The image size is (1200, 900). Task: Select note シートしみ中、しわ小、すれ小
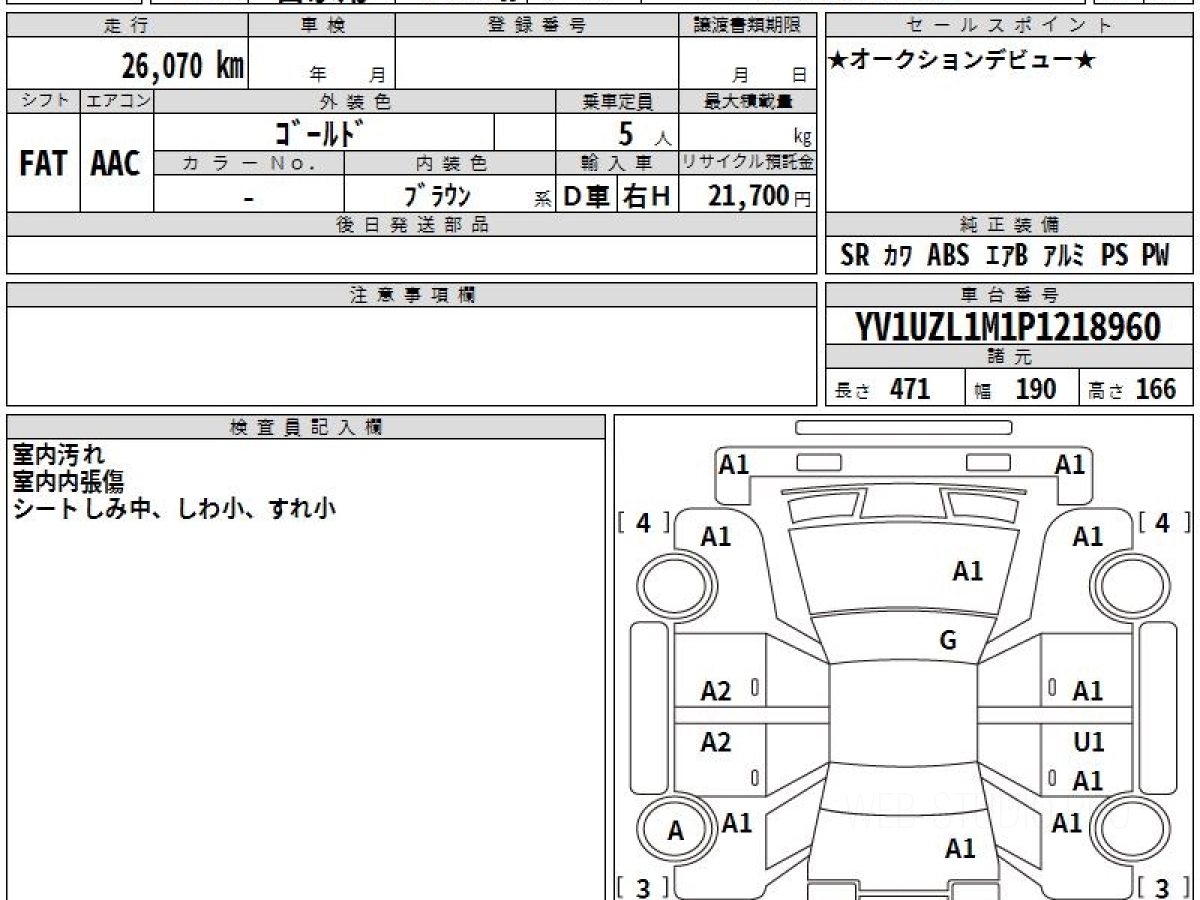pos(174,507)
